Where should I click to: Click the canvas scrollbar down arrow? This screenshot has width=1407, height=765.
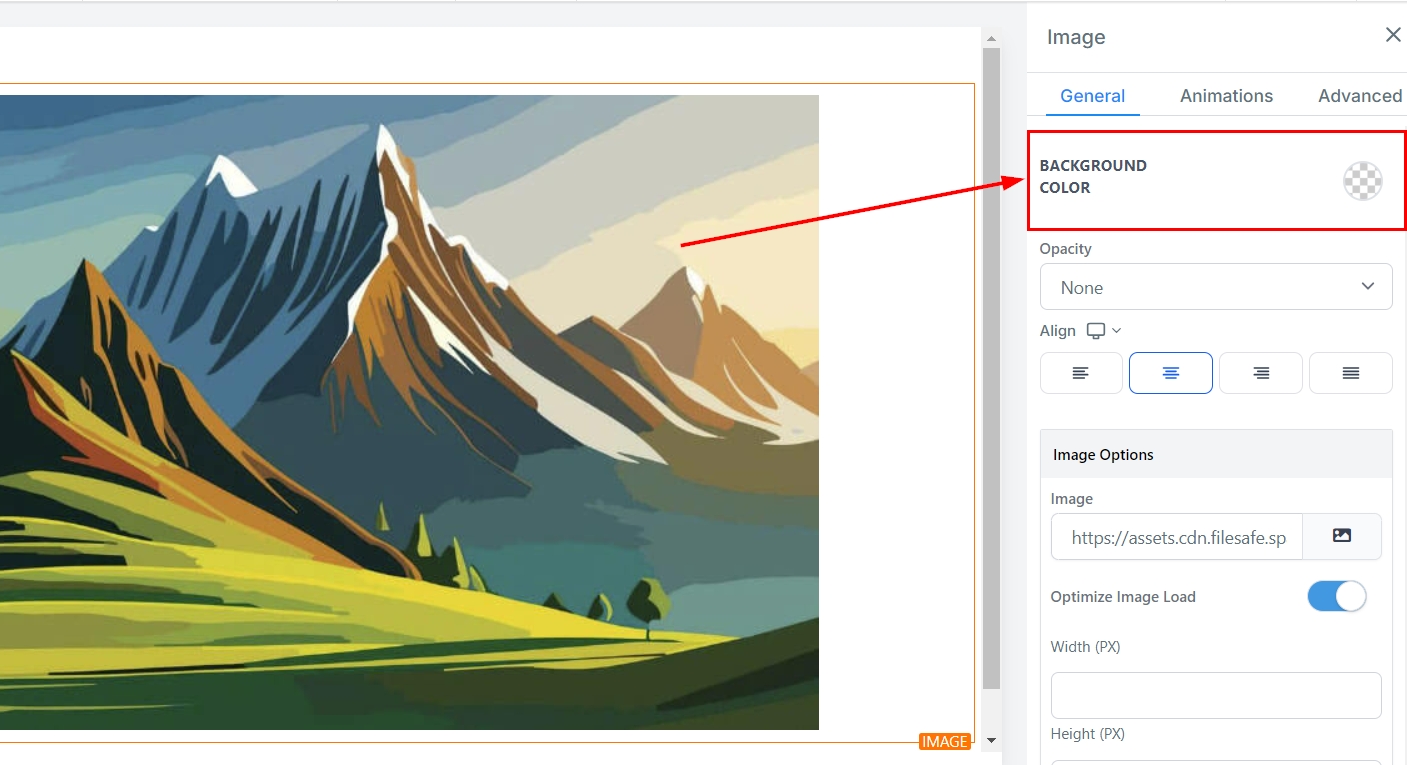pyautogui.click(x=991, y=741)
